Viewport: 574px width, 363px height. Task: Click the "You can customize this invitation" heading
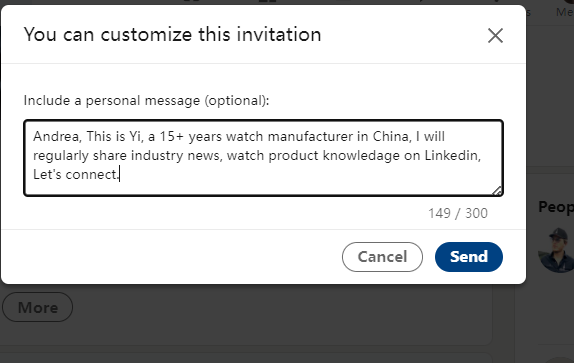[x=172, y=35]
